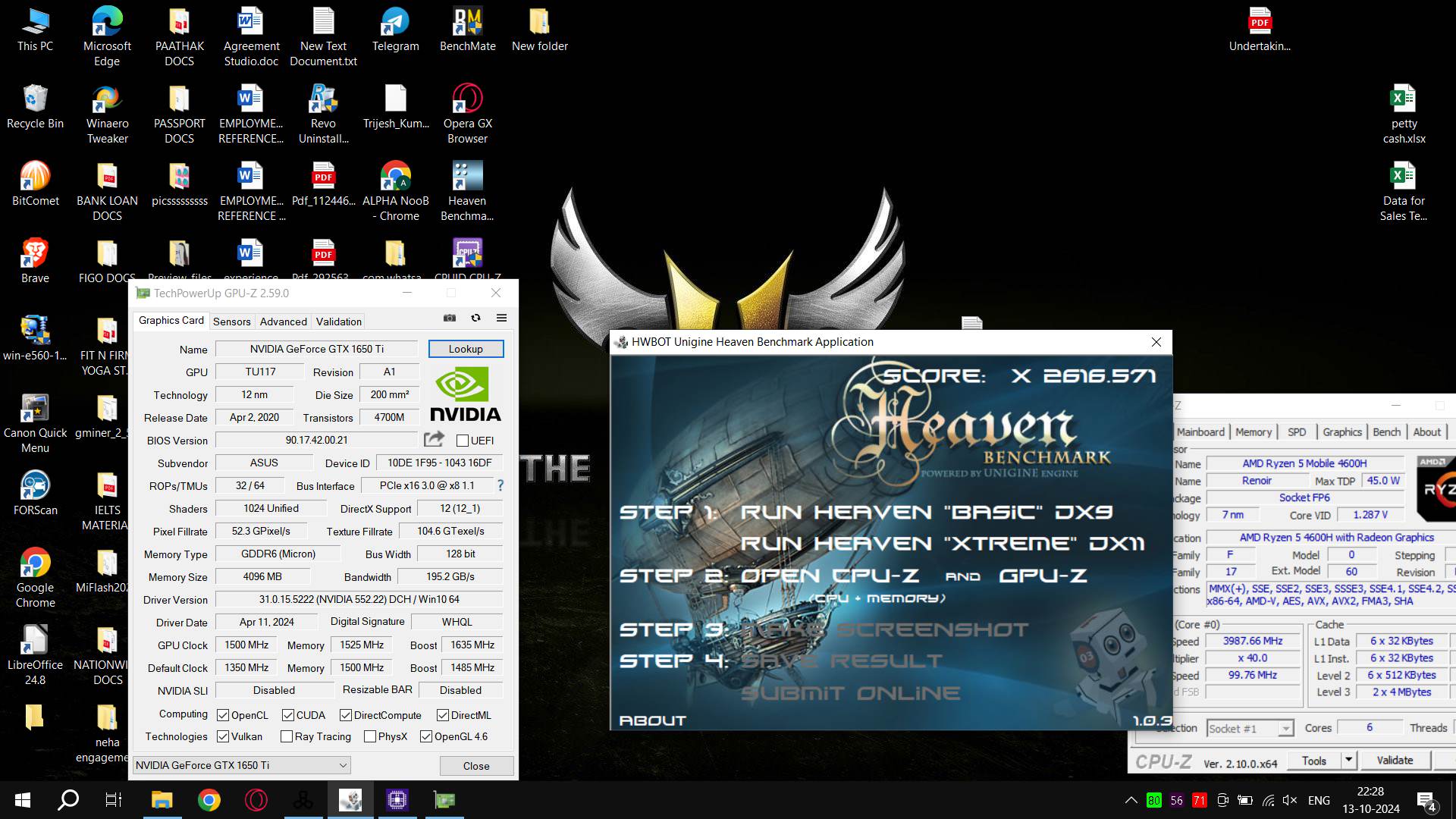Open the GPU-Z hamburger menu

(501, 318)
